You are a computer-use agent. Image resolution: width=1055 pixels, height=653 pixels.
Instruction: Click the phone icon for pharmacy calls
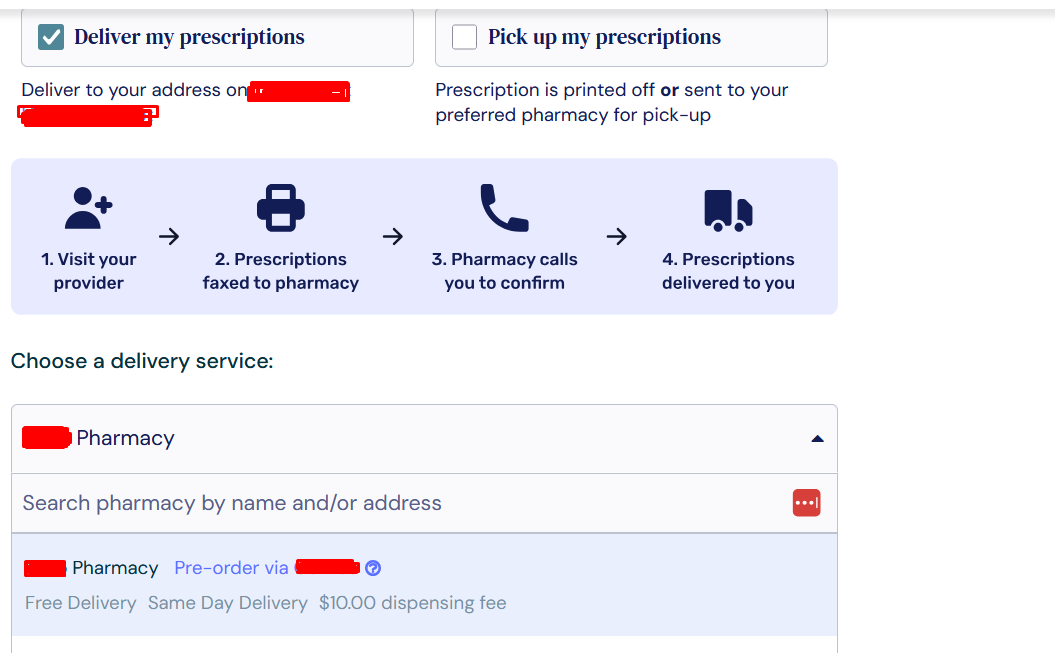[x=505, y=208]
